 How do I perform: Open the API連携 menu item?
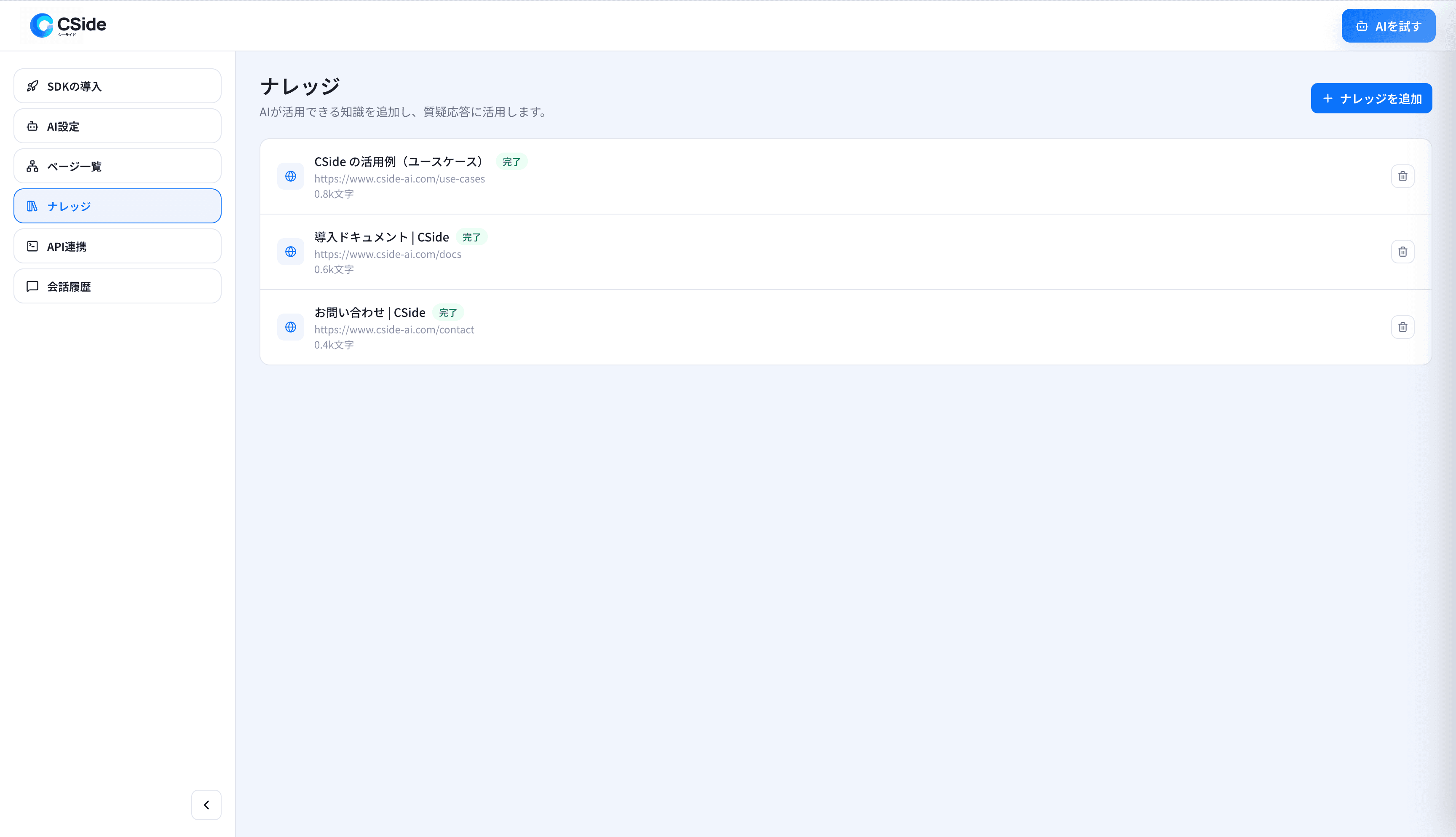(x=118, y=246)
